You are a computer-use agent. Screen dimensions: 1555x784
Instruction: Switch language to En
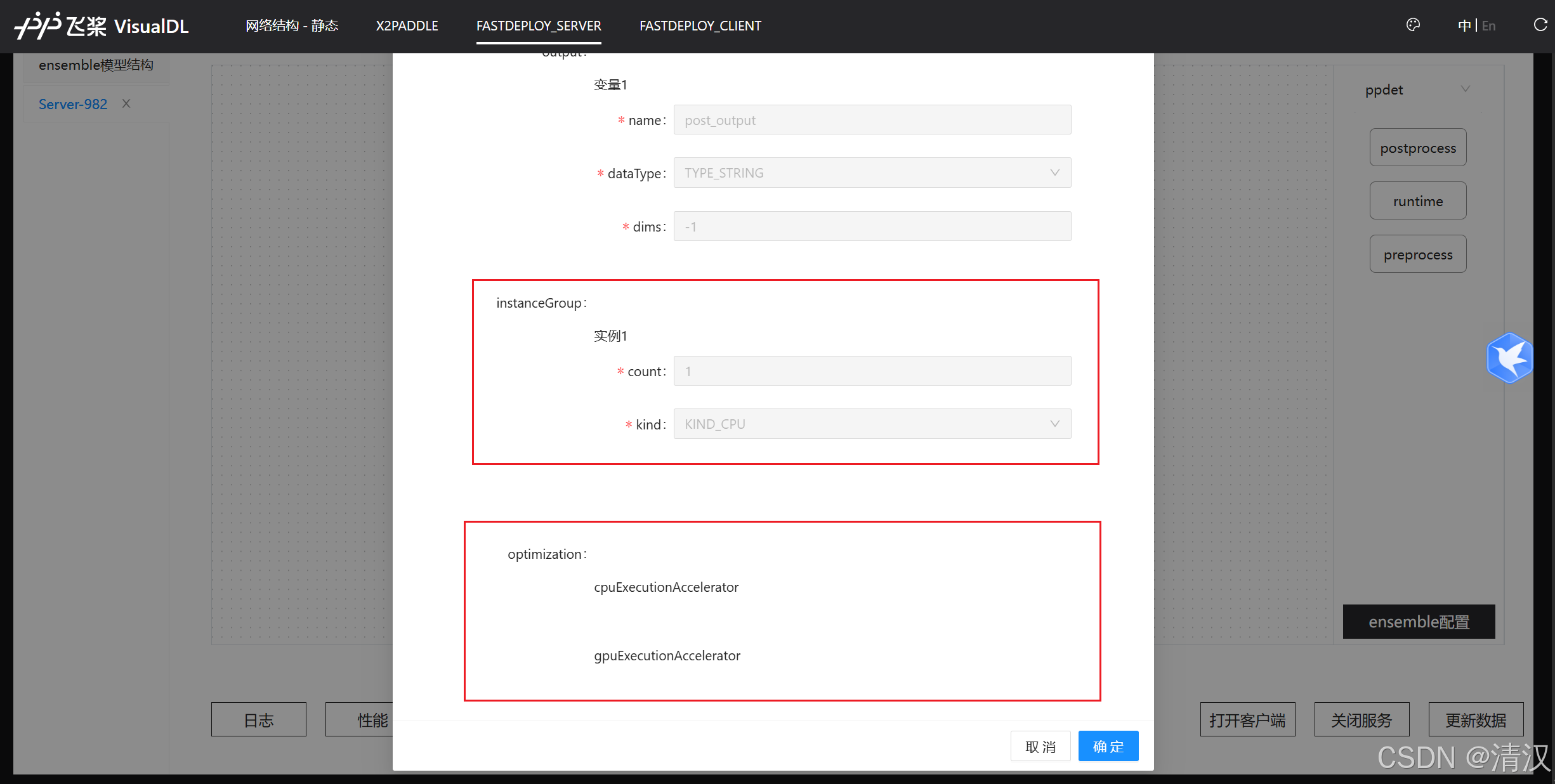[x=1488, y=25]
